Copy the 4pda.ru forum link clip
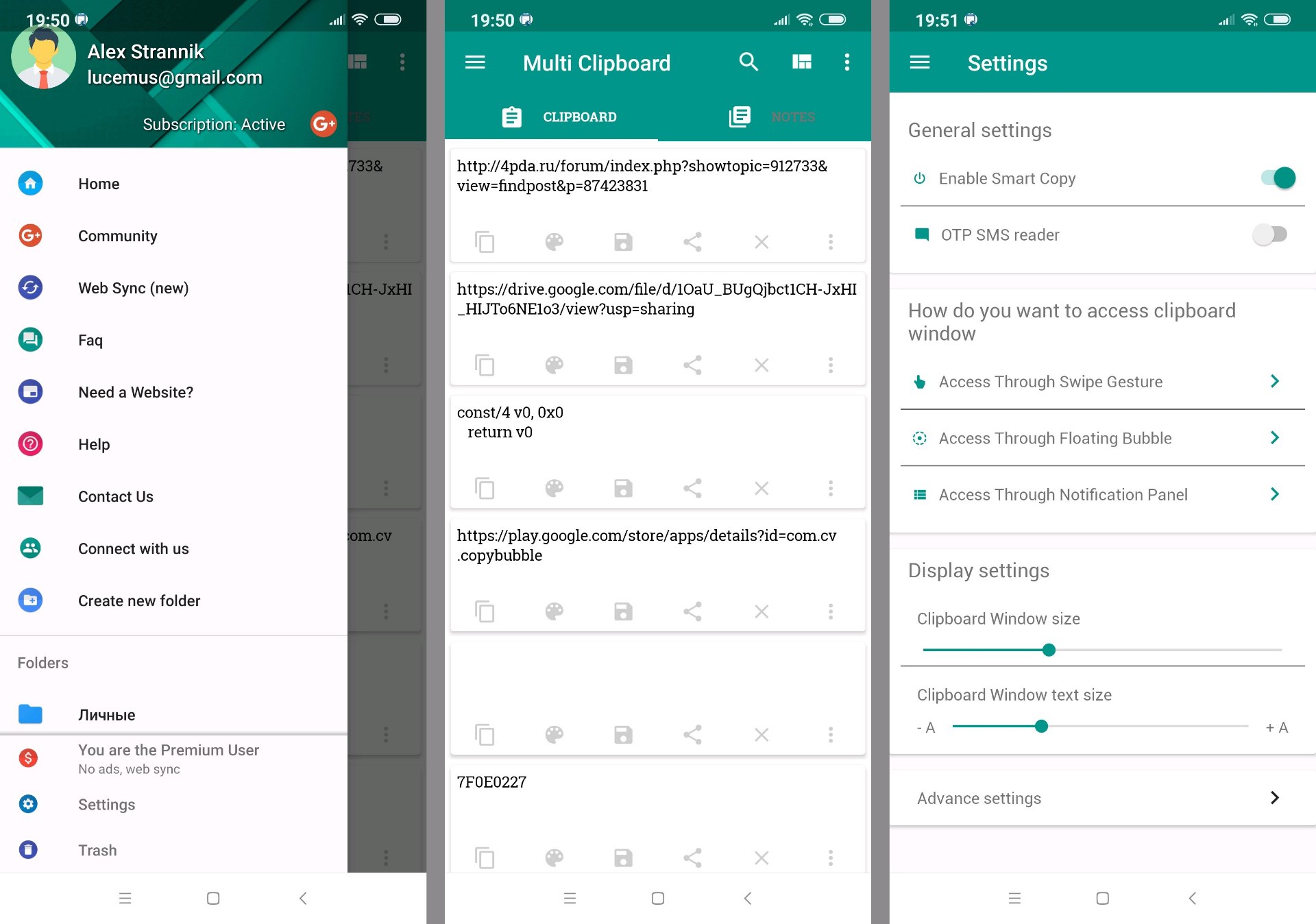Screen dimensions: 1316x924 pos(485,242)
